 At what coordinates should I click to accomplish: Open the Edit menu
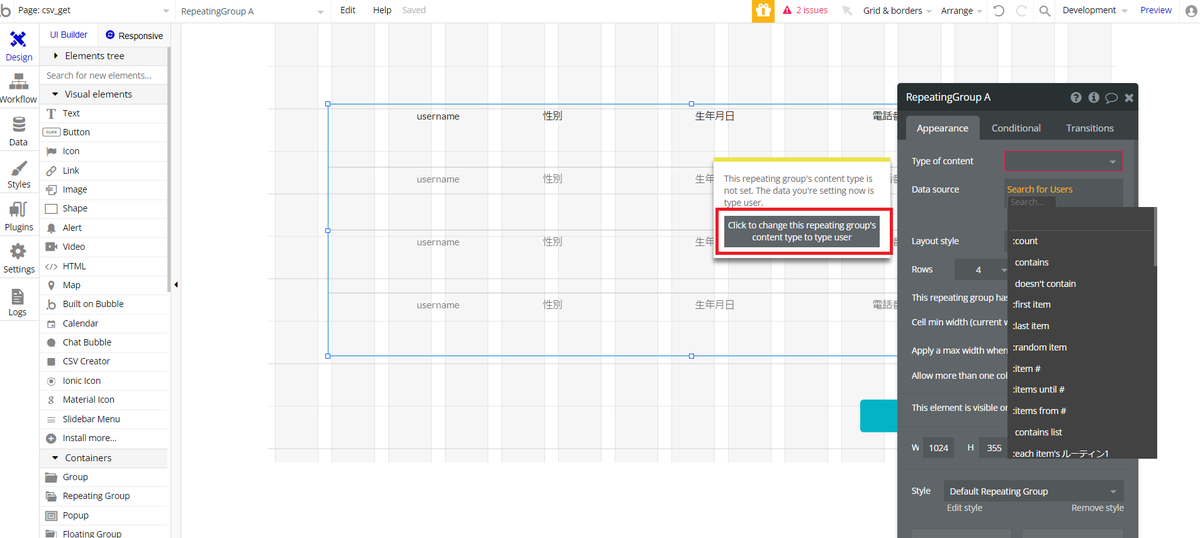coord(348,10)
